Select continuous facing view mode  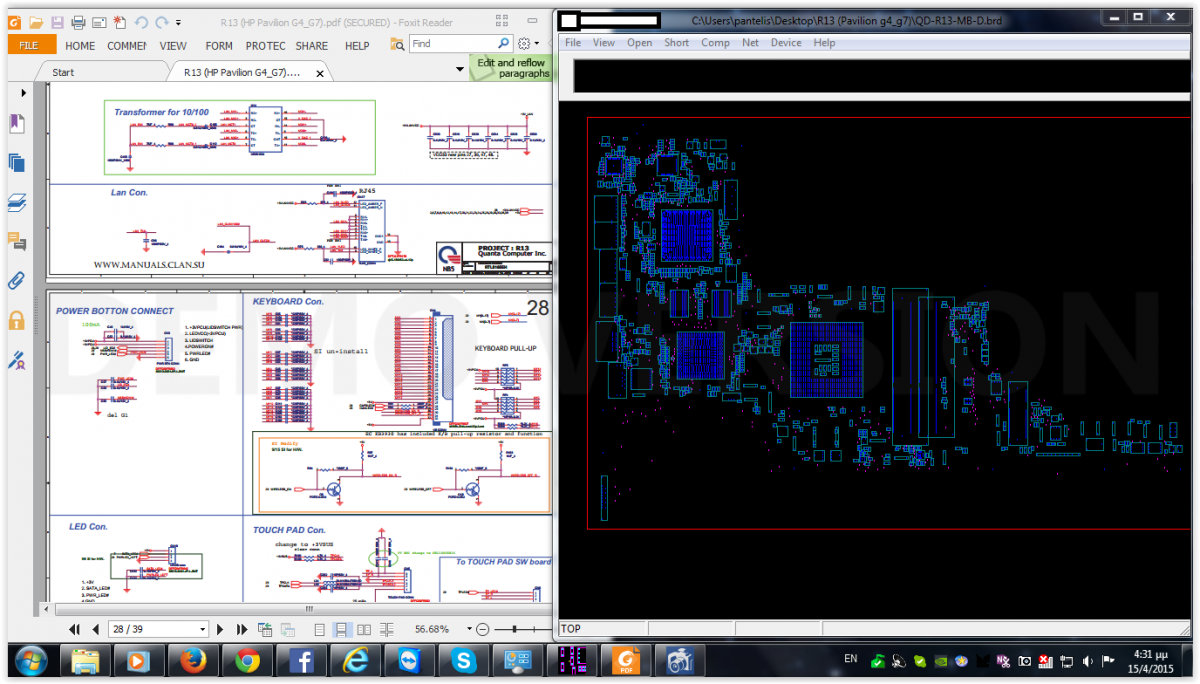coord(387,630)
